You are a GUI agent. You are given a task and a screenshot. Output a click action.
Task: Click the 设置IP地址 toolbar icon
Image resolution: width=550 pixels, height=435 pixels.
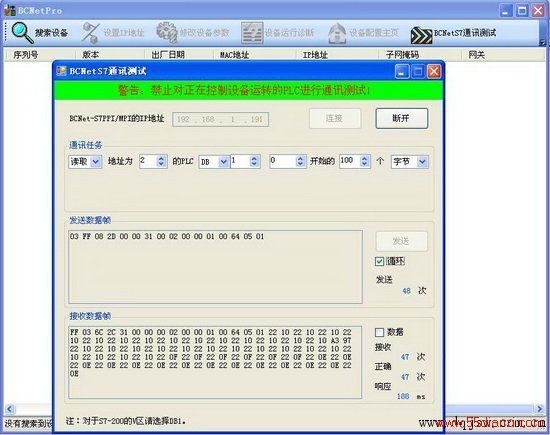tap(91, 33)
